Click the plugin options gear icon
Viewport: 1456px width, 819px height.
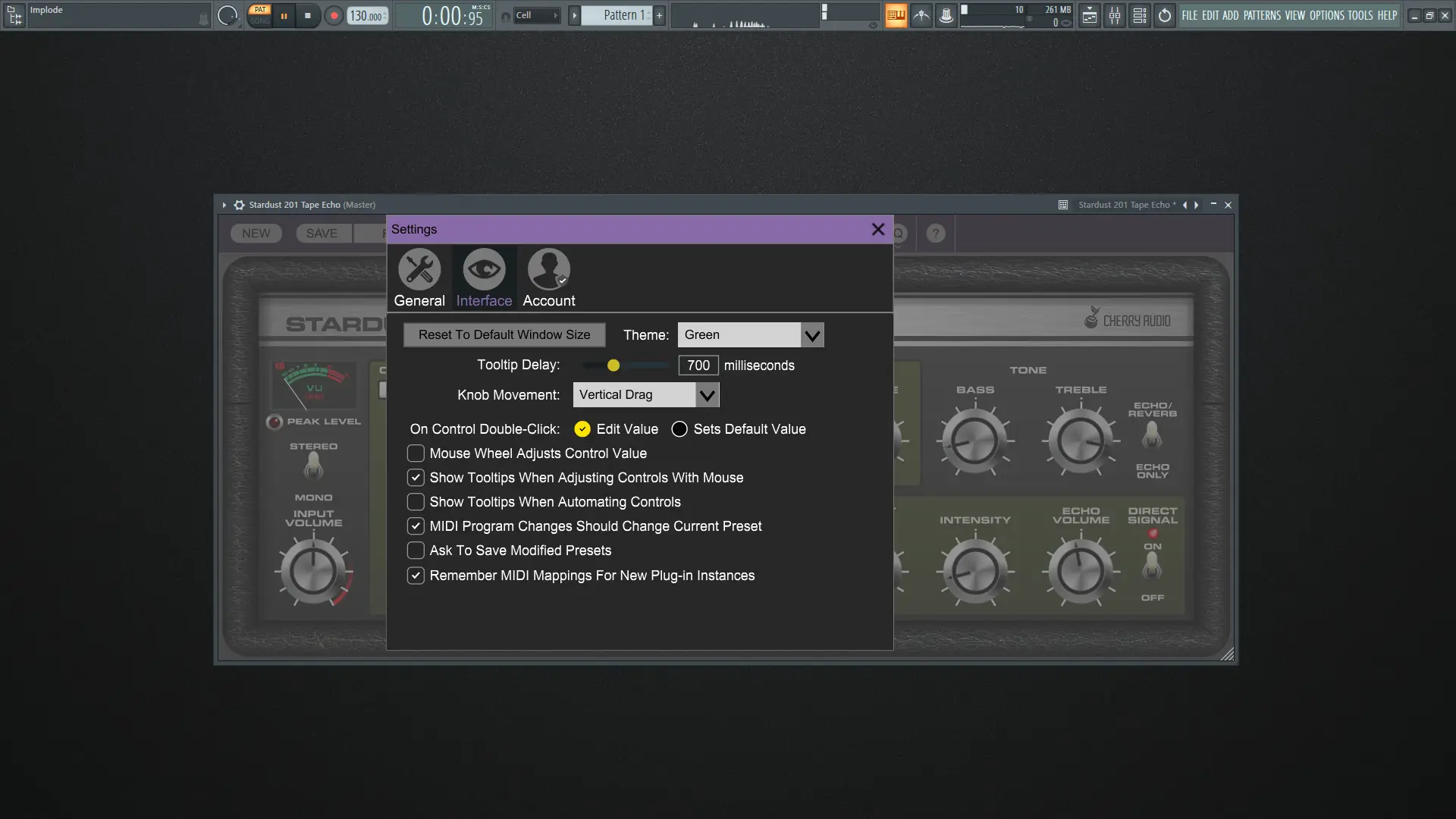239,205
